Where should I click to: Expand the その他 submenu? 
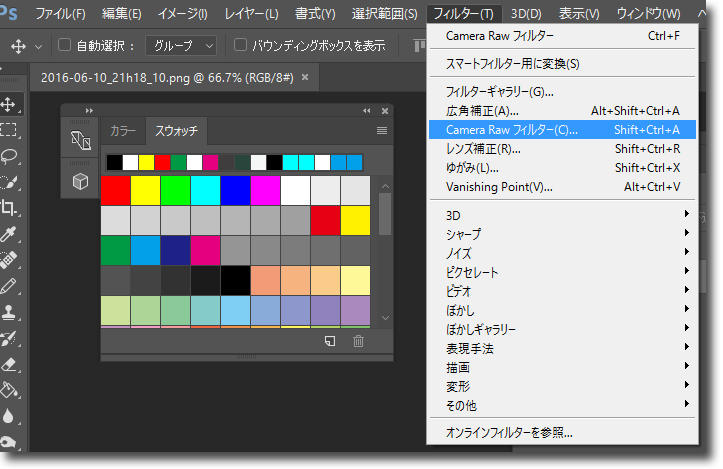(562, 405)
